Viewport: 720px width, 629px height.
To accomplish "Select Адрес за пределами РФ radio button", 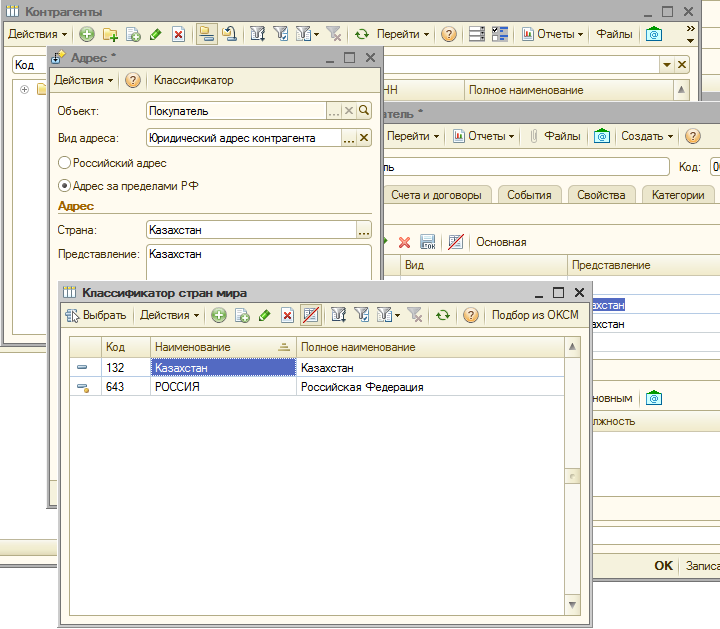I will pyautogui.click(x=65, y=185).
